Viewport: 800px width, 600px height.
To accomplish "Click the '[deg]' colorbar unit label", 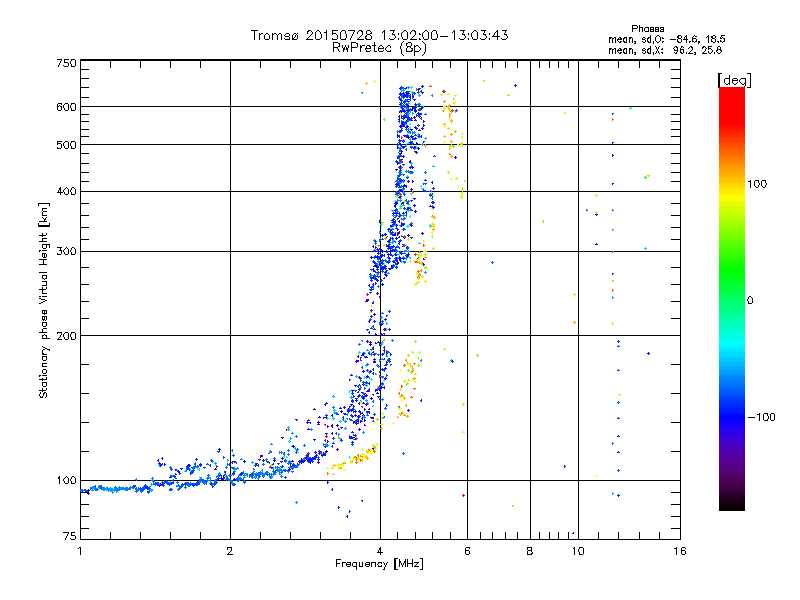I will coord(734,80).
